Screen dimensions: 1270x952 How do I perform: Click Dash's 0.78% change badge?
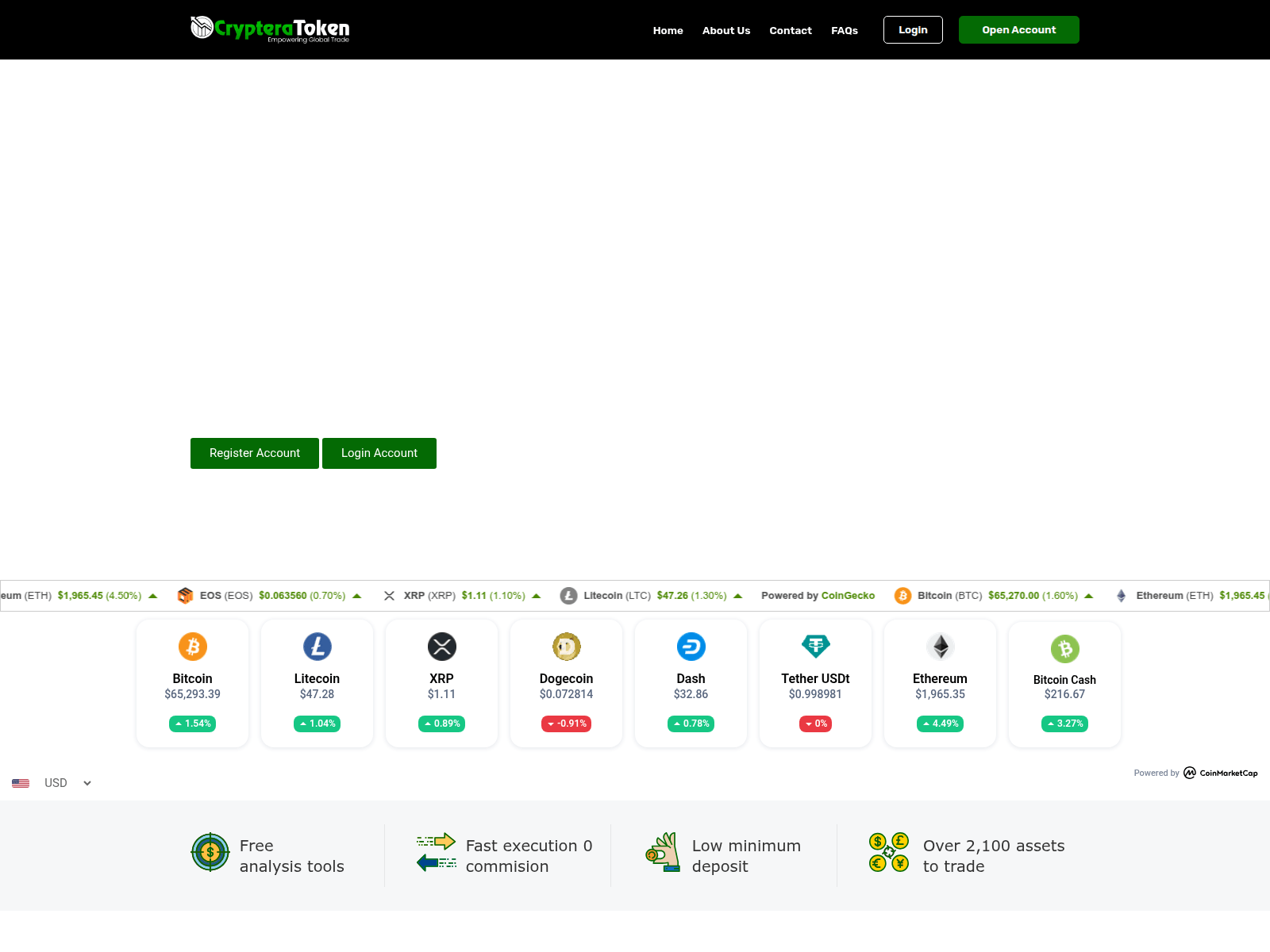click(x=691, y=724)
